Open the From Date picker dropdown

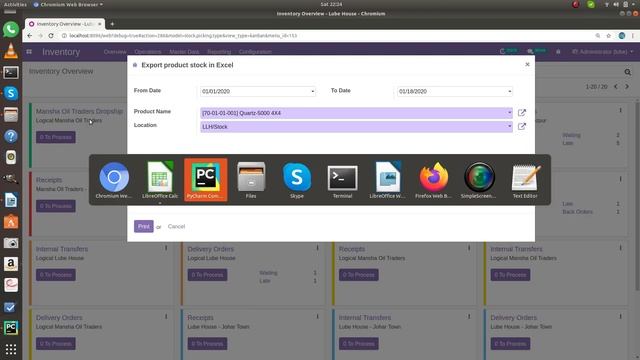coord(313,91)
